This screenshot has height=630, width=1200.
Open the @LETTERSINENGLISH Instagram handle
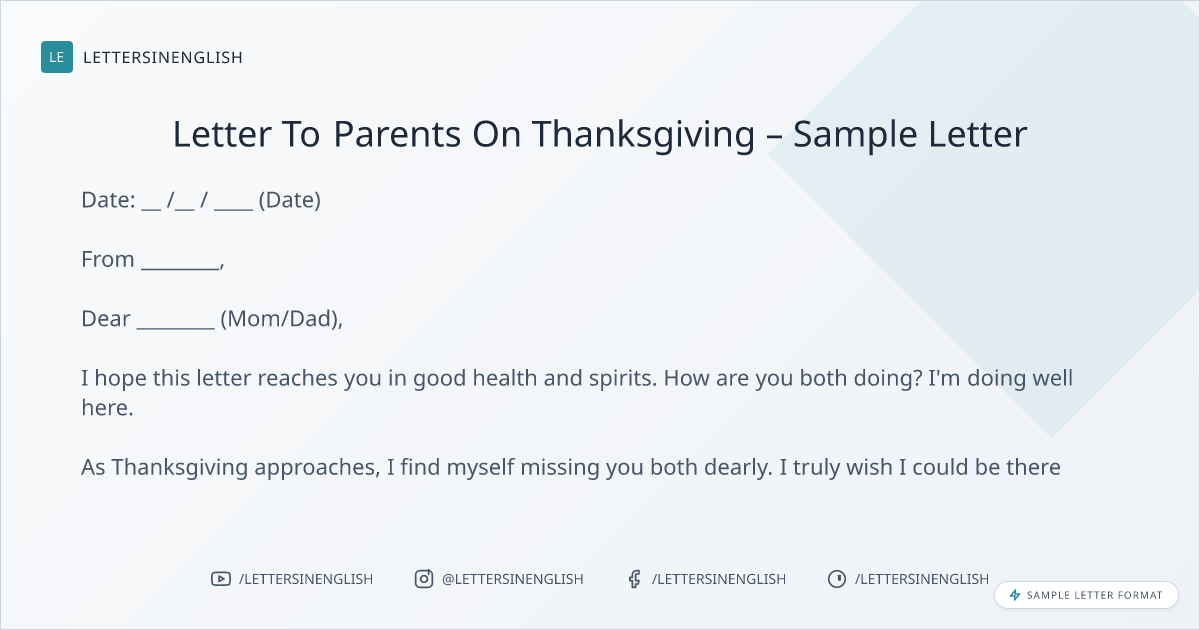click(512, 579)
